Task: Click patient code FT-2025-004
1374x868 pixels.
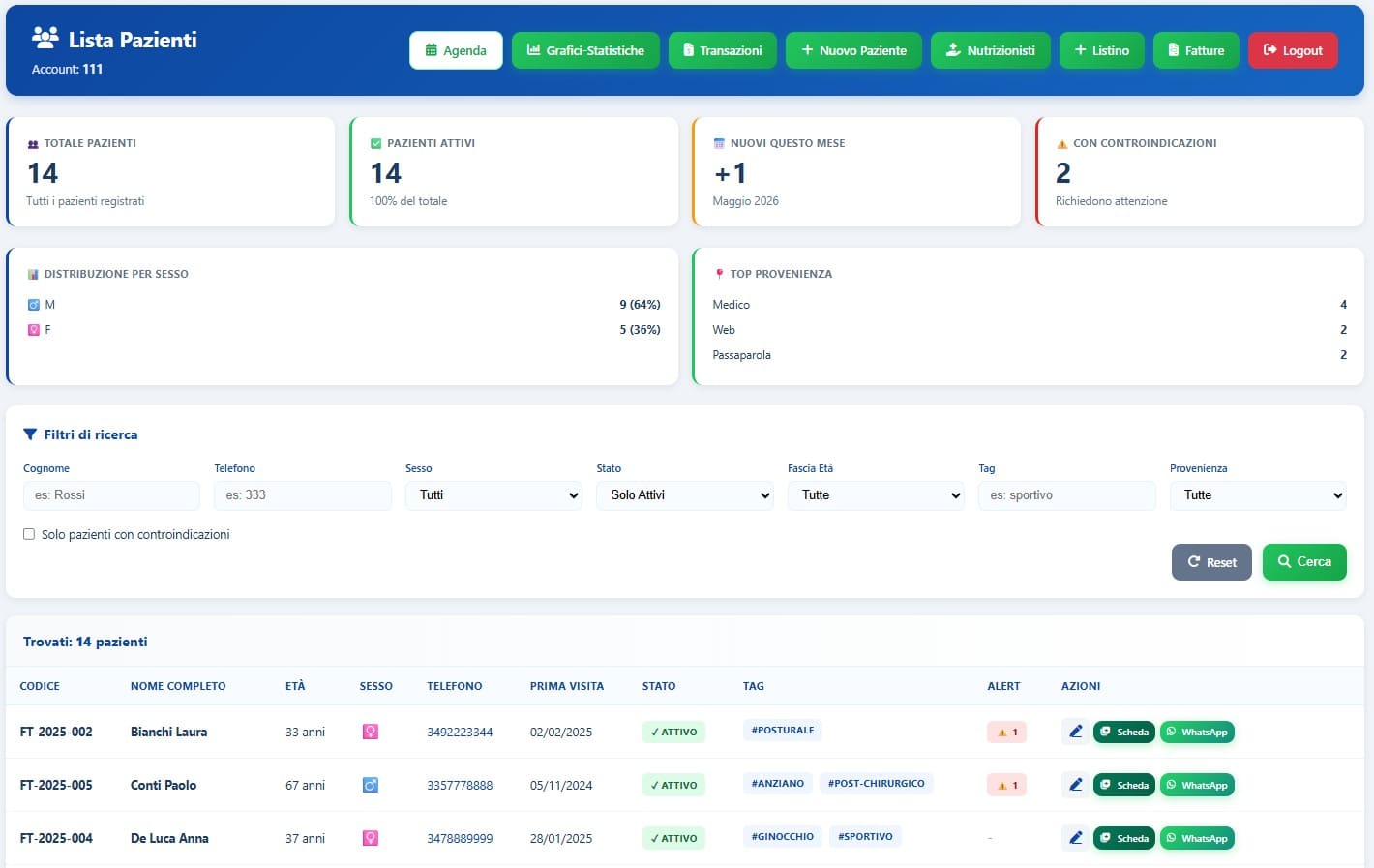Action: coord(56,839)
